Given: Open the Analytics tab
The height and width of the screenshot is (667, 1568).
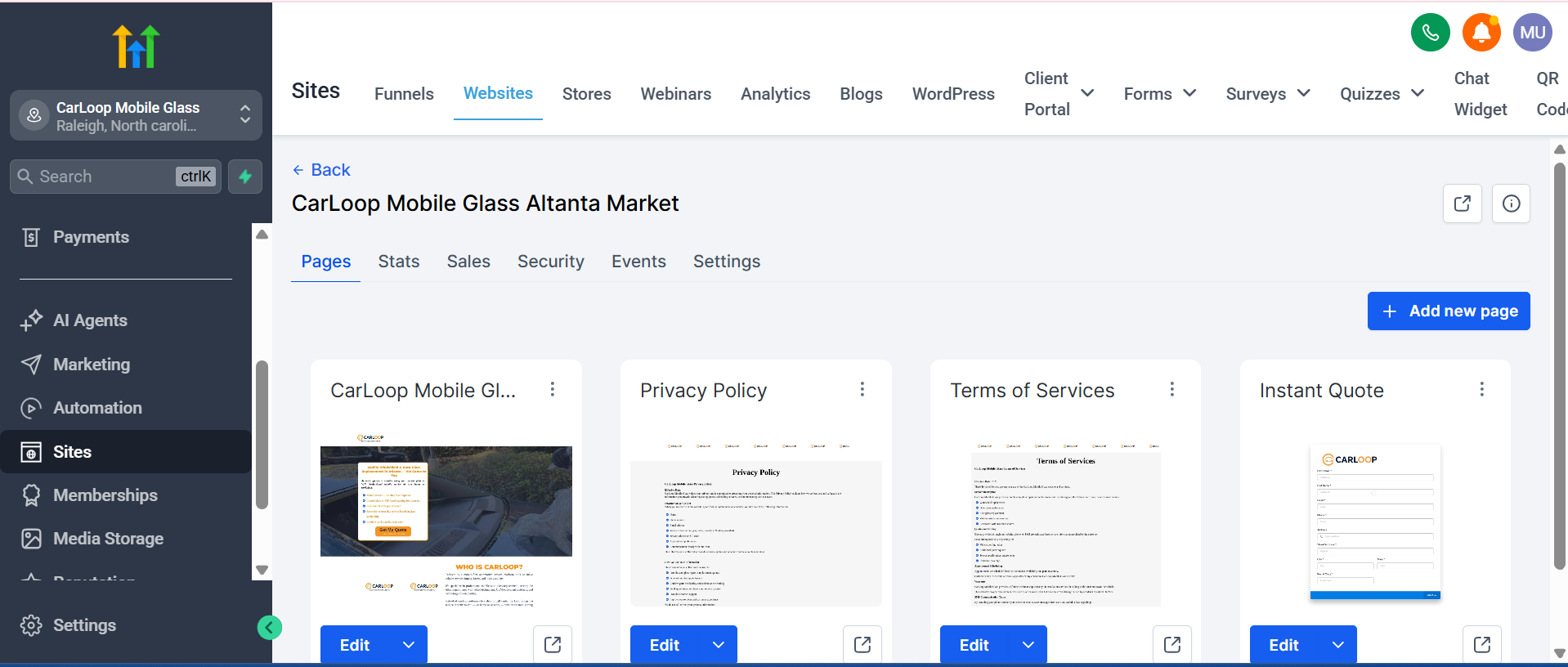Looking at the screenshot, I should tap(775, 94).
